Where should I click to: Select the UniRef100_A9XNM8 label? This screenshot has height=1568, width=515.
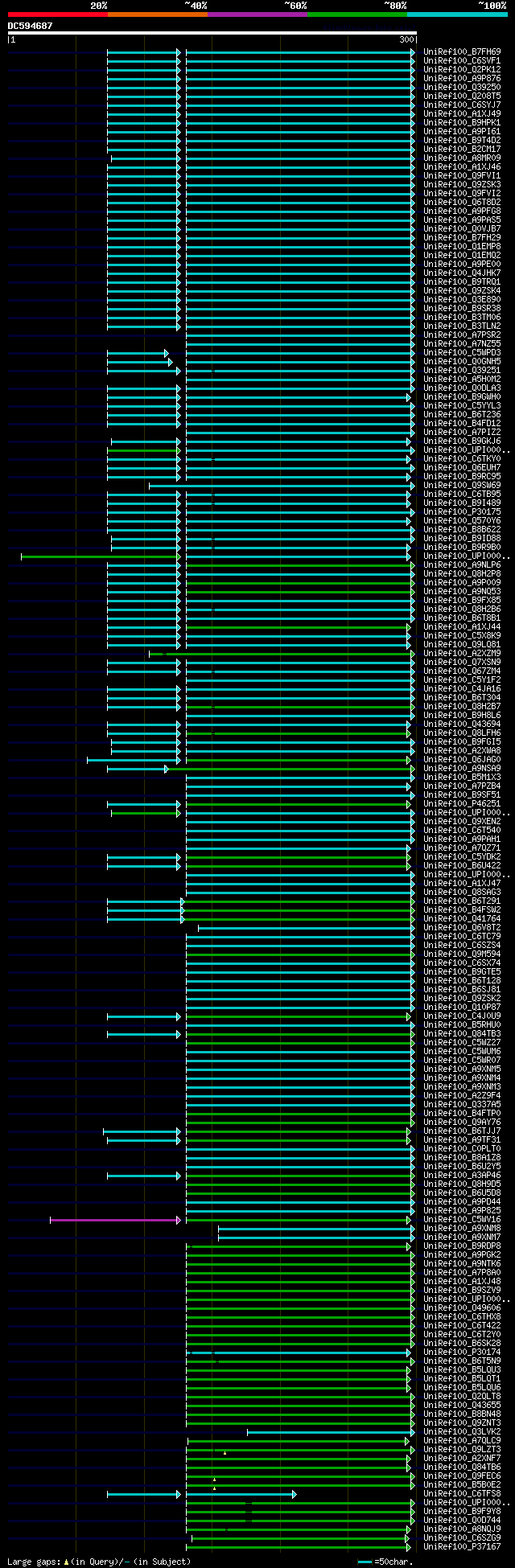pos(462,1228)
